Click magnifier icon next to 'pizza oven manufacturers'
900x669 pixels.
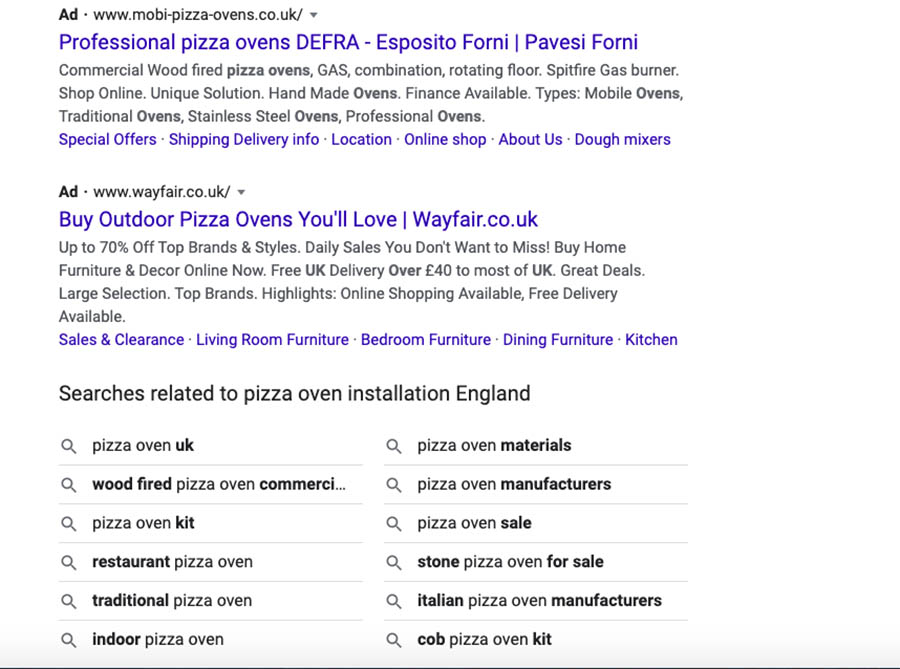(x=393, y=485)
